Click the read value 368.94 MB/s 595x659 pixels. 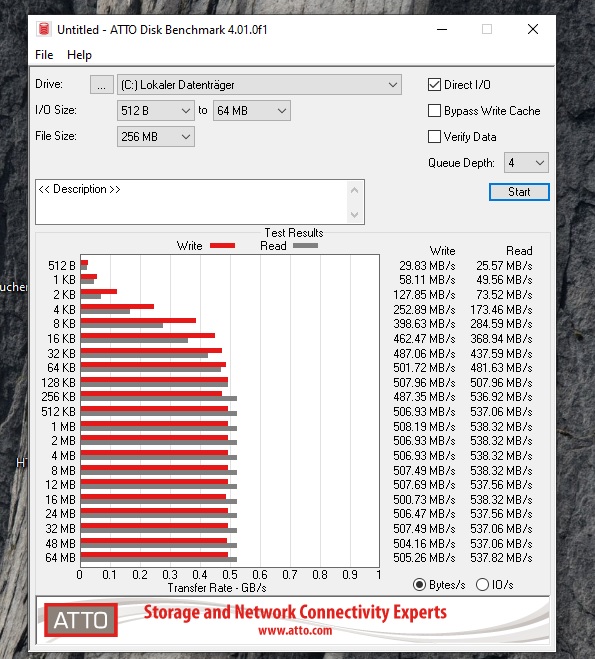pyautogui.click(x=501, y=339)
